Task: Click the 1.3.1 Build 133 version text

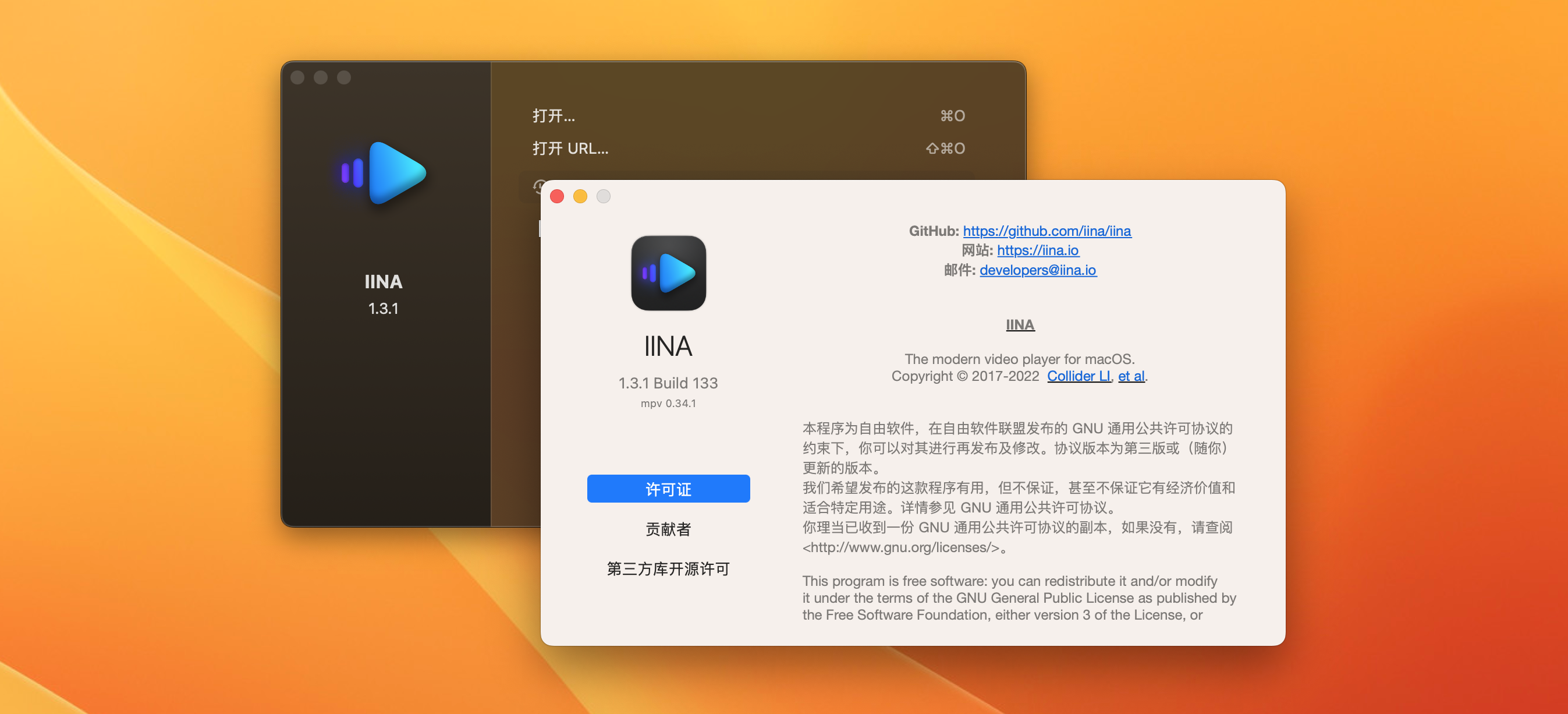Action: 668,383
